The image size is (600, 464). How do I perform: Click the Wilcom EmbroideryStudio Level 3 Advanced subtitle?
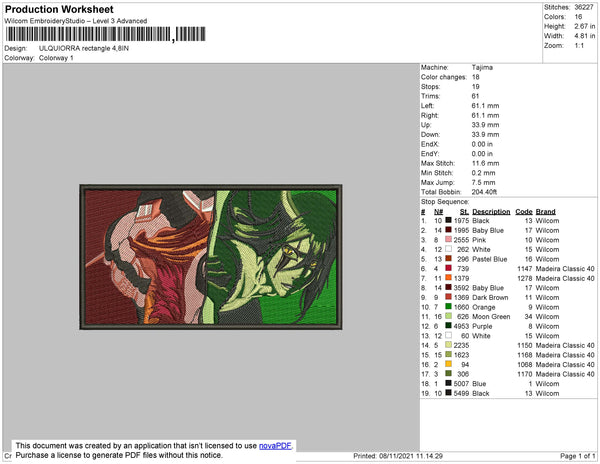point(75,21)
